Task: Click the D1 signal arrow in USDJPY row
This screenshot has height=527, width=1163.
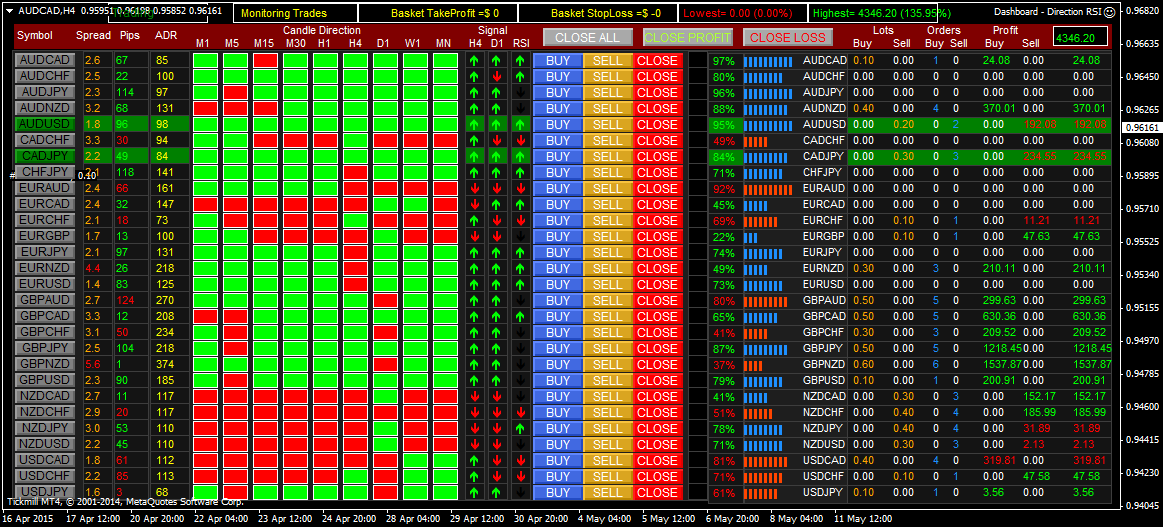Action: pyautogui.click(x=498, y=492)
